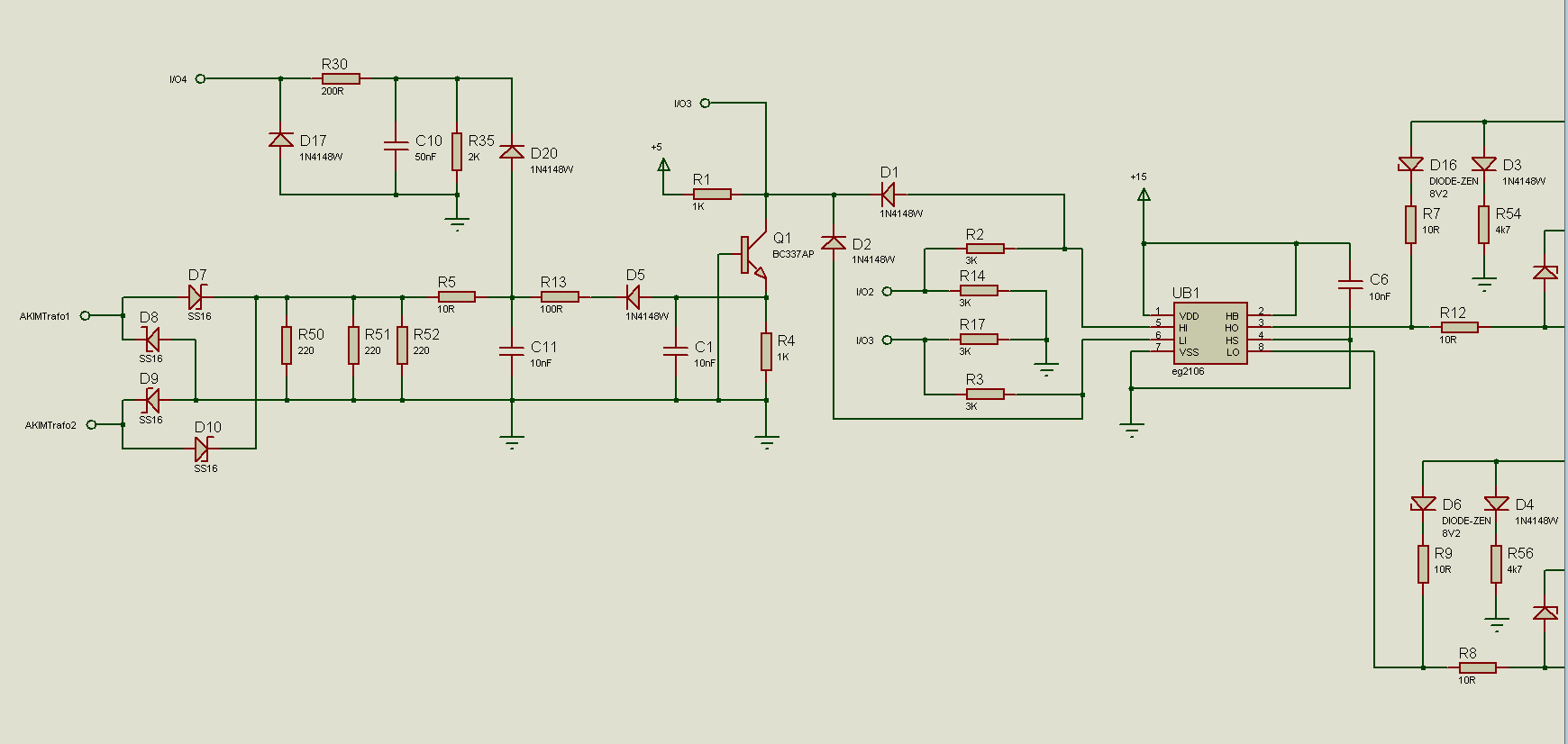Click ground symbol below R4

766,442
